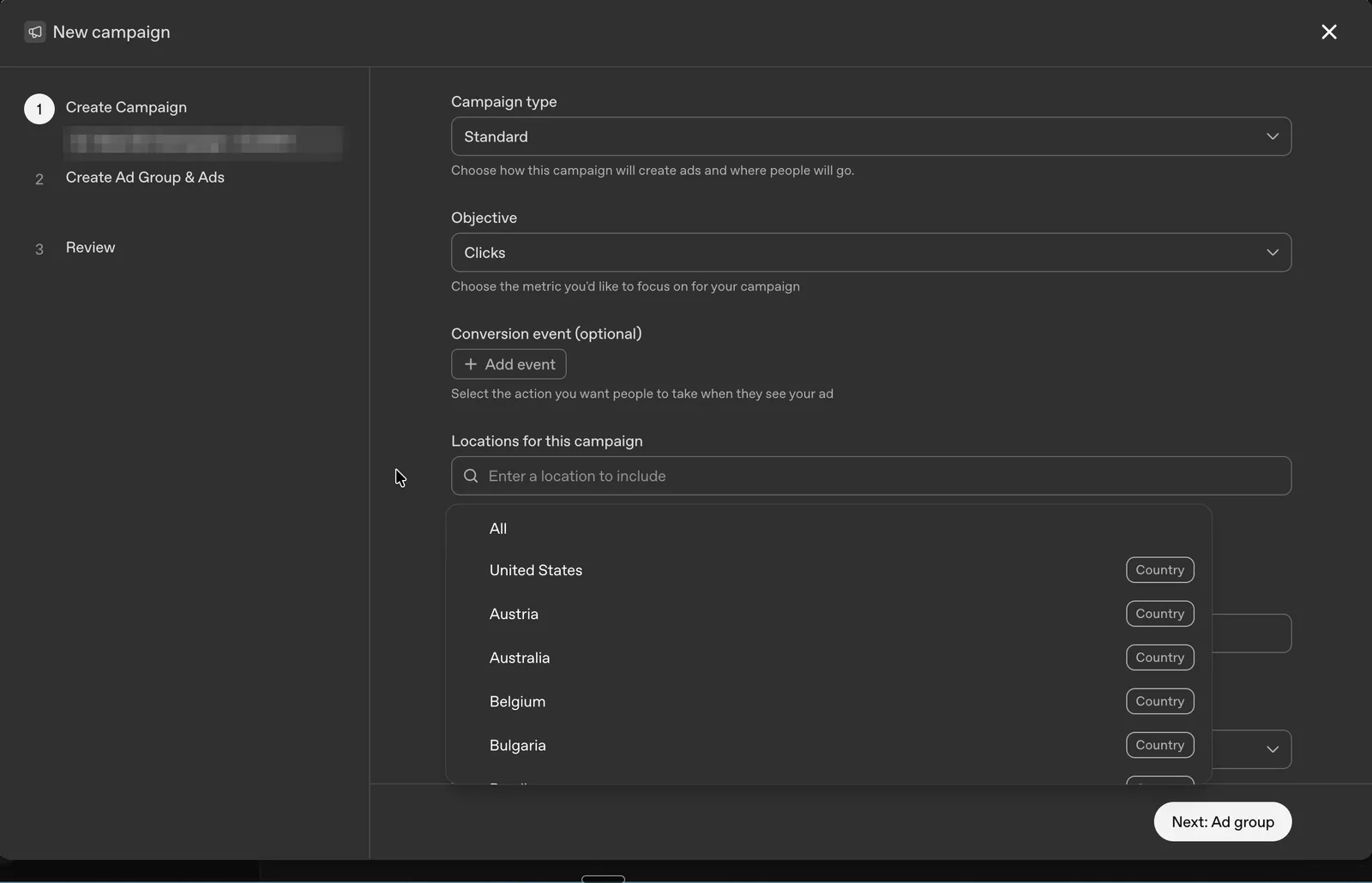Click the search magnifier icon in locations field
1372x883 pixels.
tap(471, 476)
